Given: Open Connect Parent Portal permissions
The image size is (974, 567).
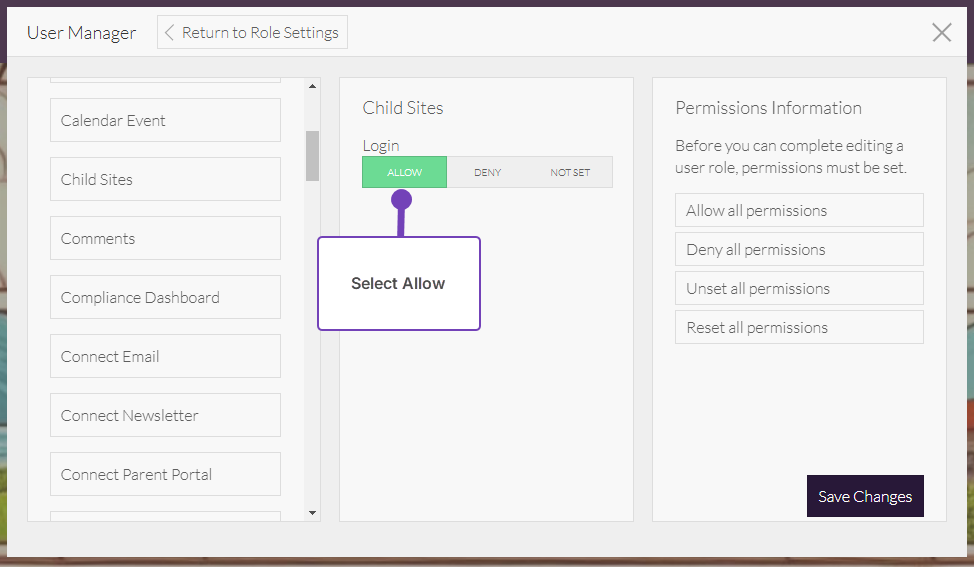Looking at the screenshot, I should coord(165,474).
